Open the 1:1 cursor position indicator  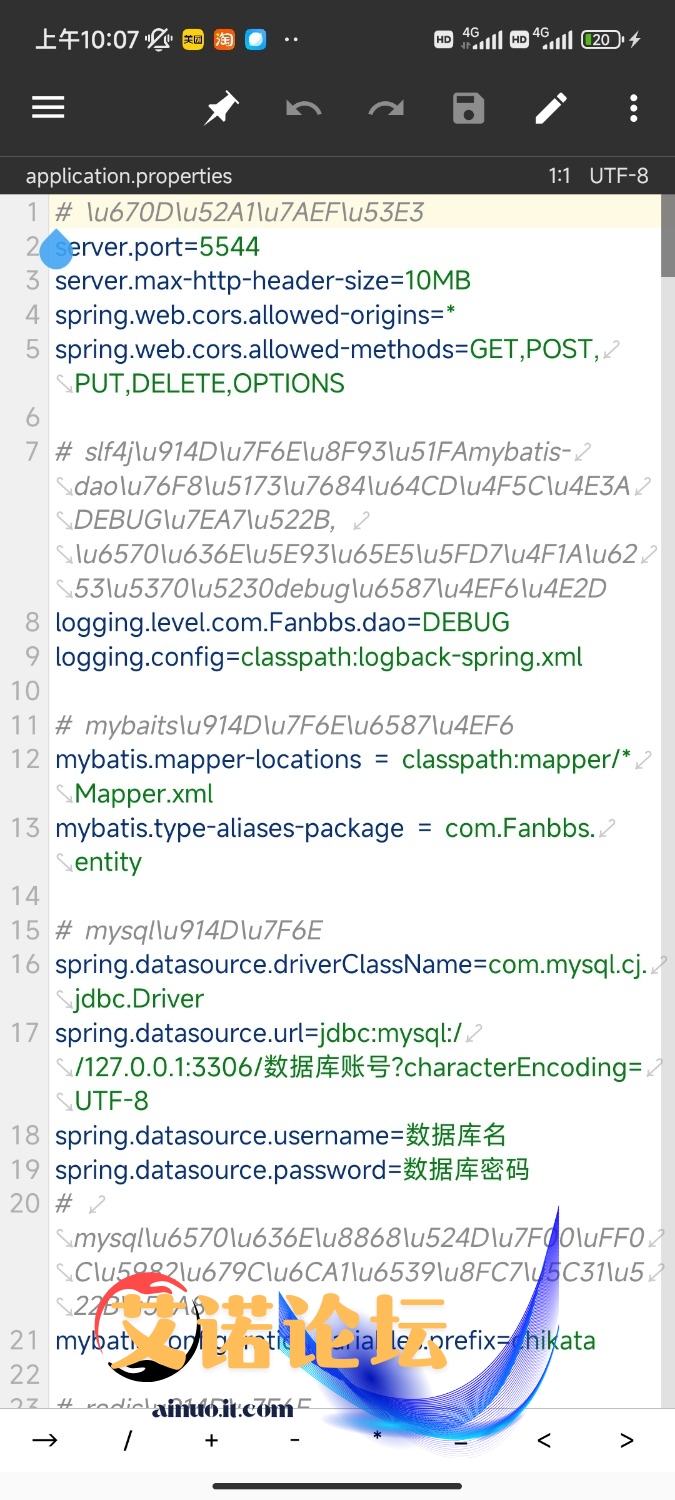(x=559, y=176)
